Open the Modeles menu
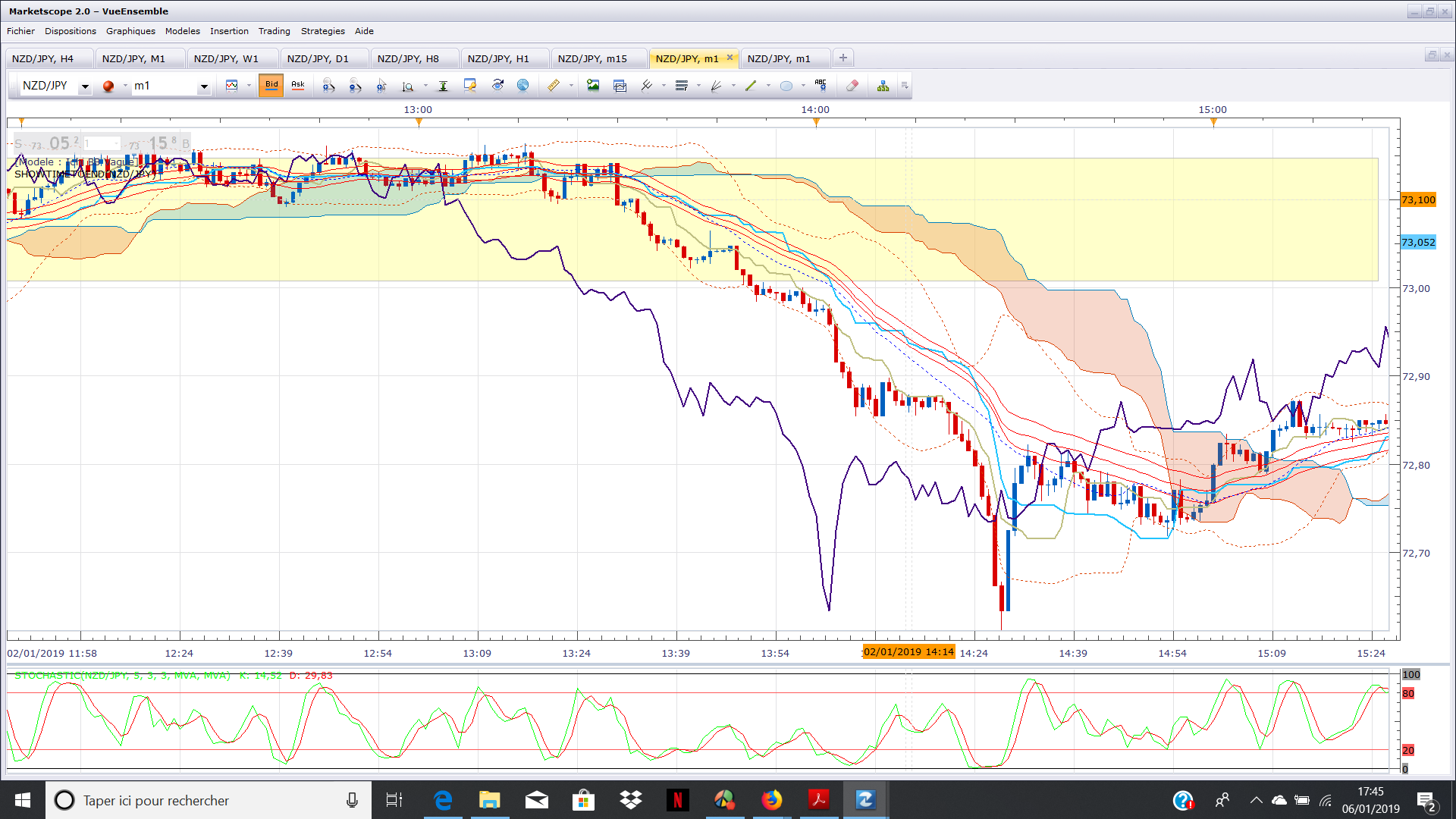This screenshot has width=1456, height=819. coord(183,31)
